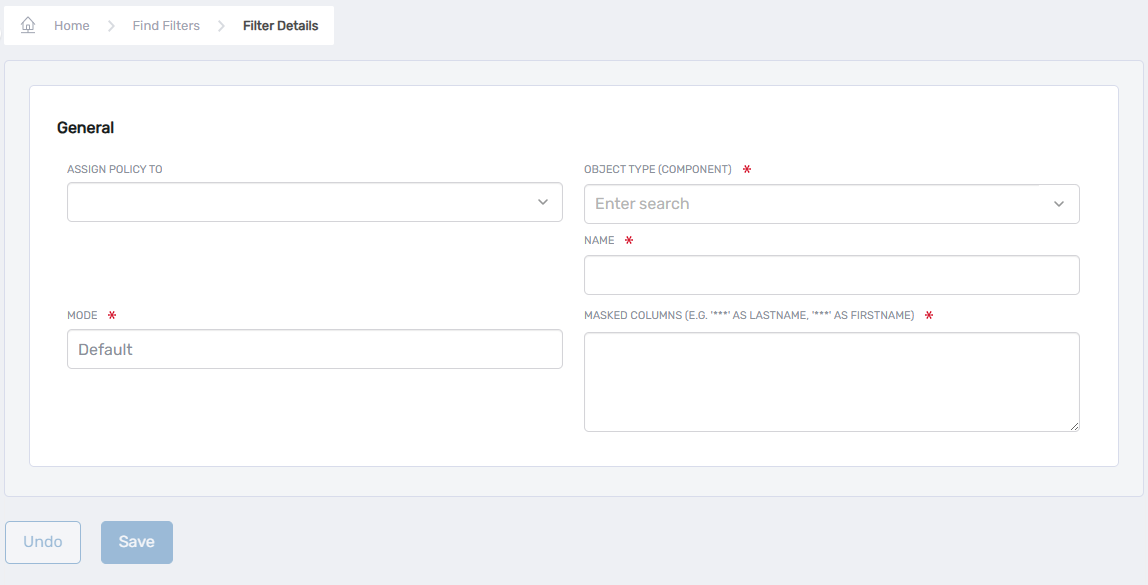Return to Find Filters page
Screen dimensions: 1148x585
[x=166, y=25]
